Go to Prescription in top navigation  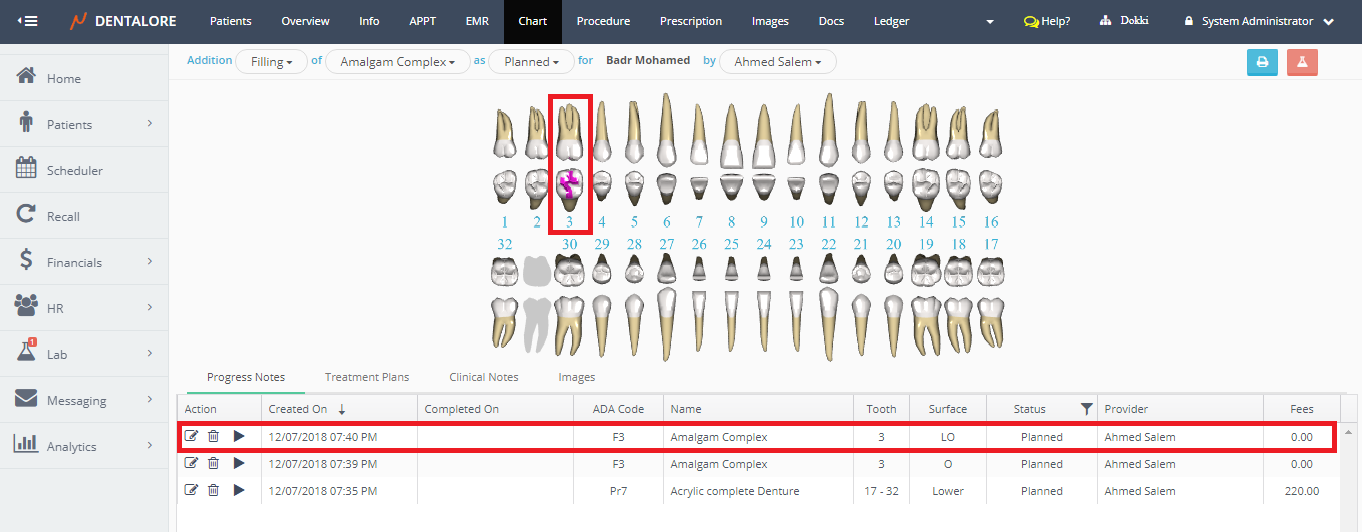pos(690,21)
